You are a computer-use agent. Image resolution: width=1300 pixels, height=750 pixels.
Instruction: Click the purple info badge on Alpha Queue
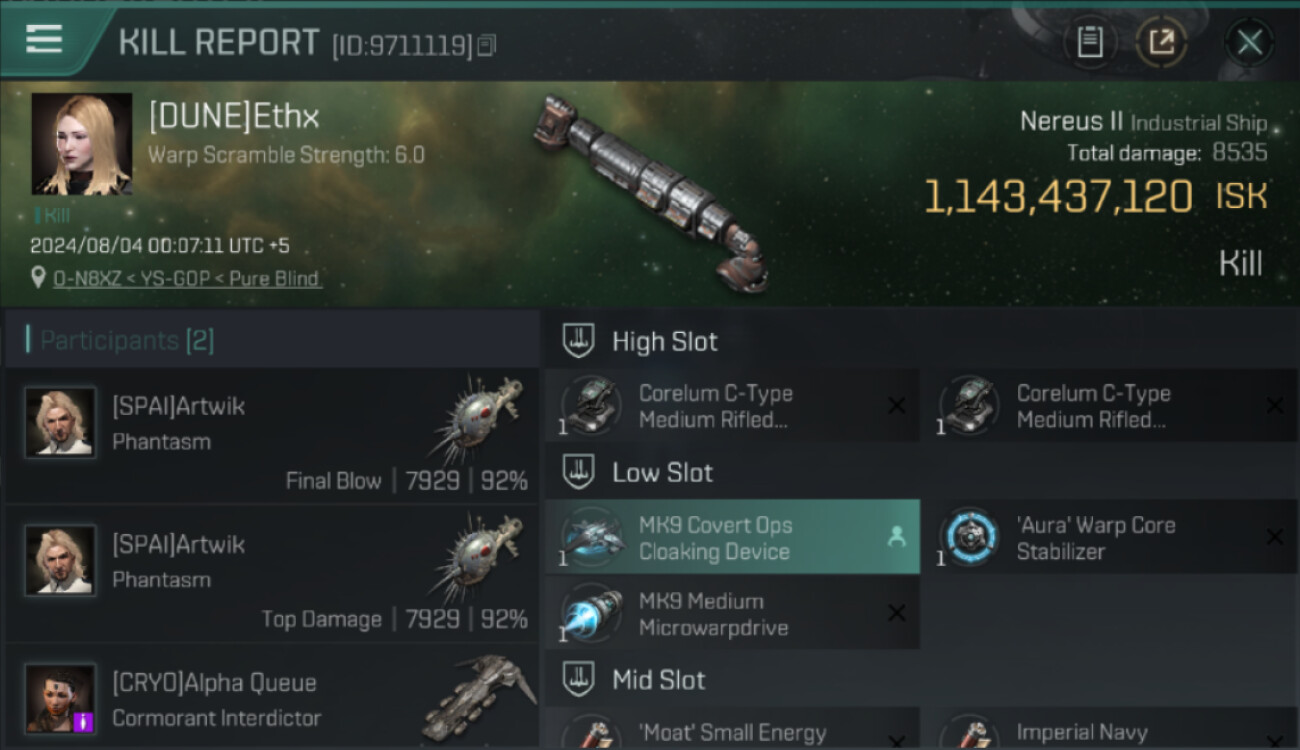(x=84, y=722)
